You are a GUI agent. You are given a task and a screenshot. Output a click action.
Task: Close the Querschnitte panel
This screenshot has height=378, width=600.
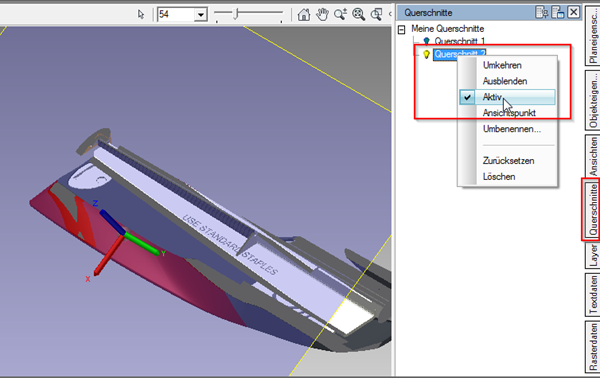[574, 12]
